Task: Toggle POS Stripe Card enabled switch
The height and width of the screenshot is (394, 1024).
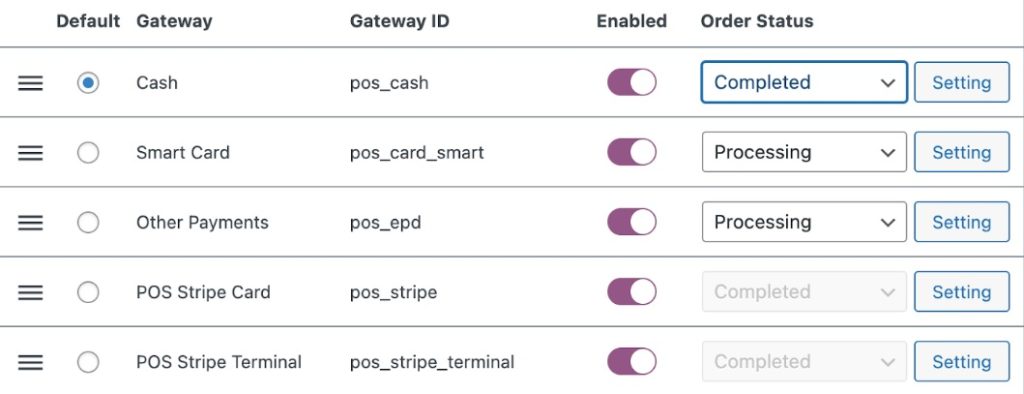Action: click(632, 291)
